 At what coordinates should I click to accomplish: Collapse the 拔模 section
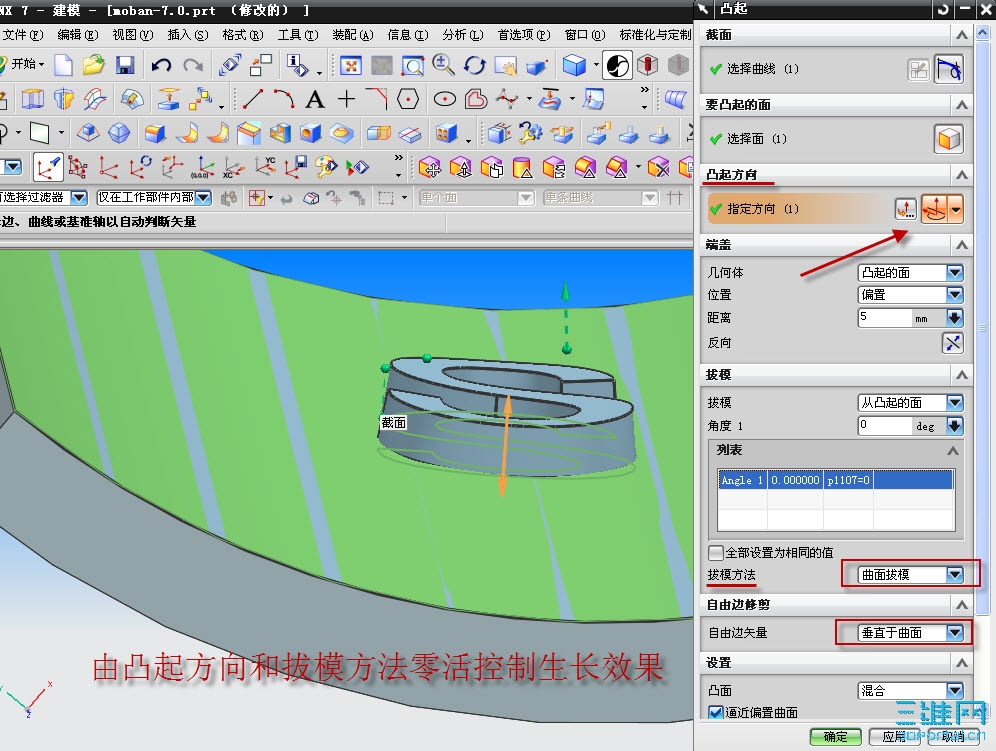962,375
